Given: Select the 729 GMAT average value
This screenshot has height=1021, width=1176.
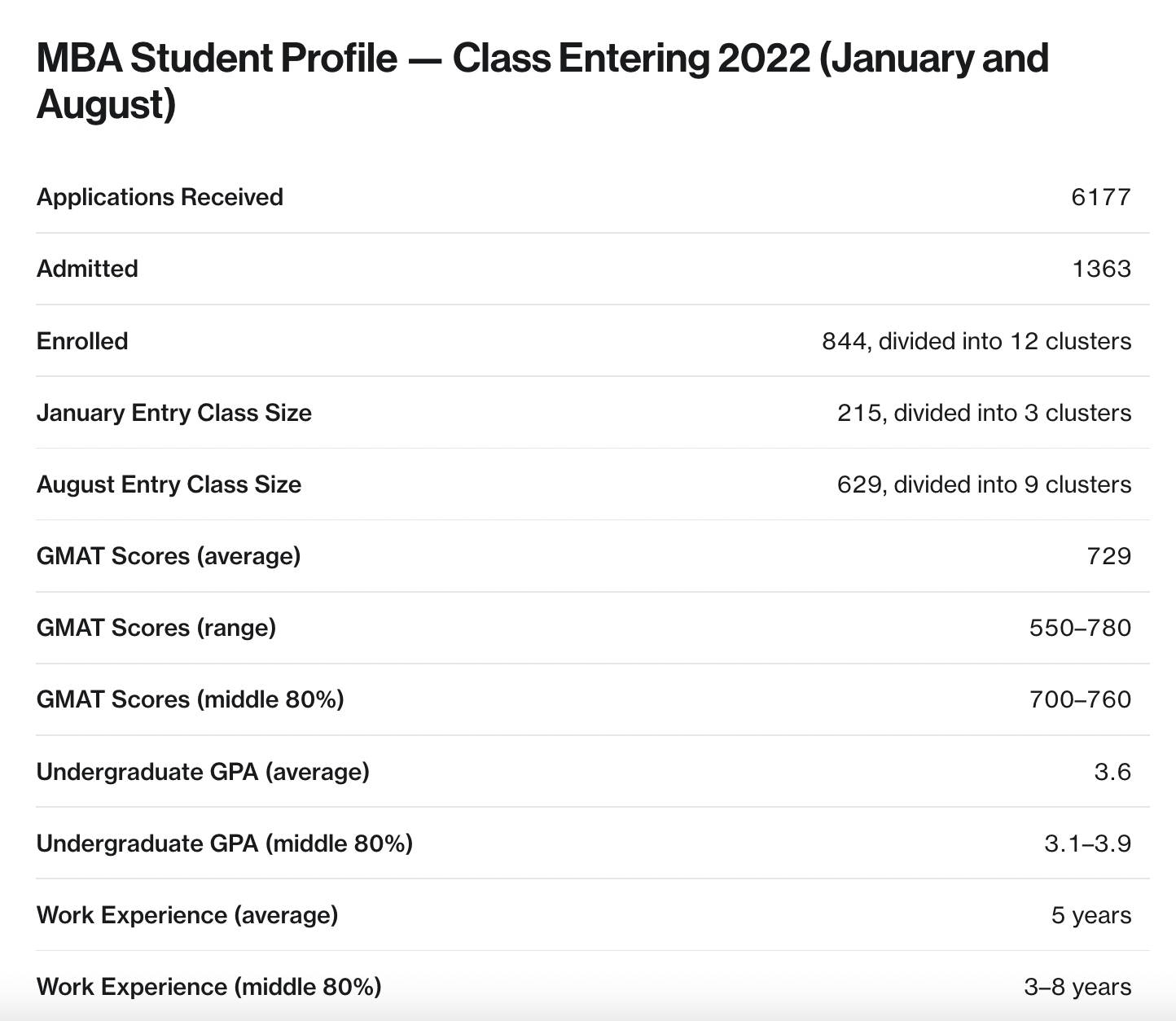Looking at the screenshot, I should click(x=1108, y=555).
